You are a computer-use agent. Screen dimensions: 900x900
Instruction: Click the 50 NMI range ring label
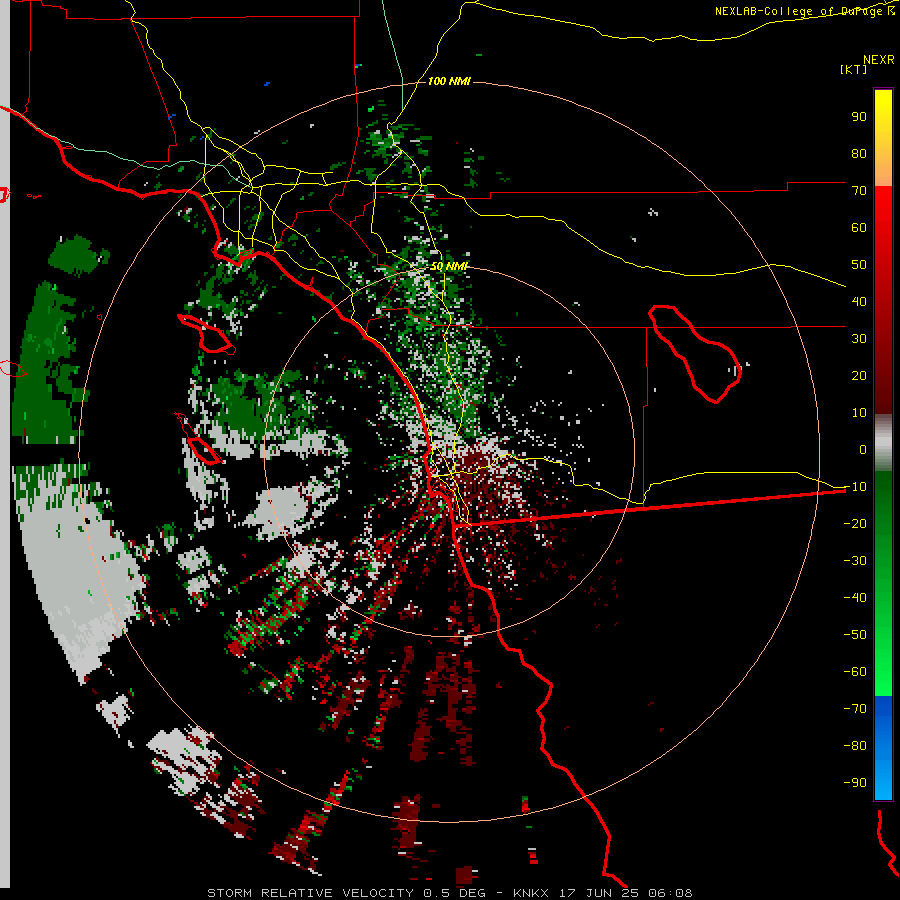tap(449, 266)
